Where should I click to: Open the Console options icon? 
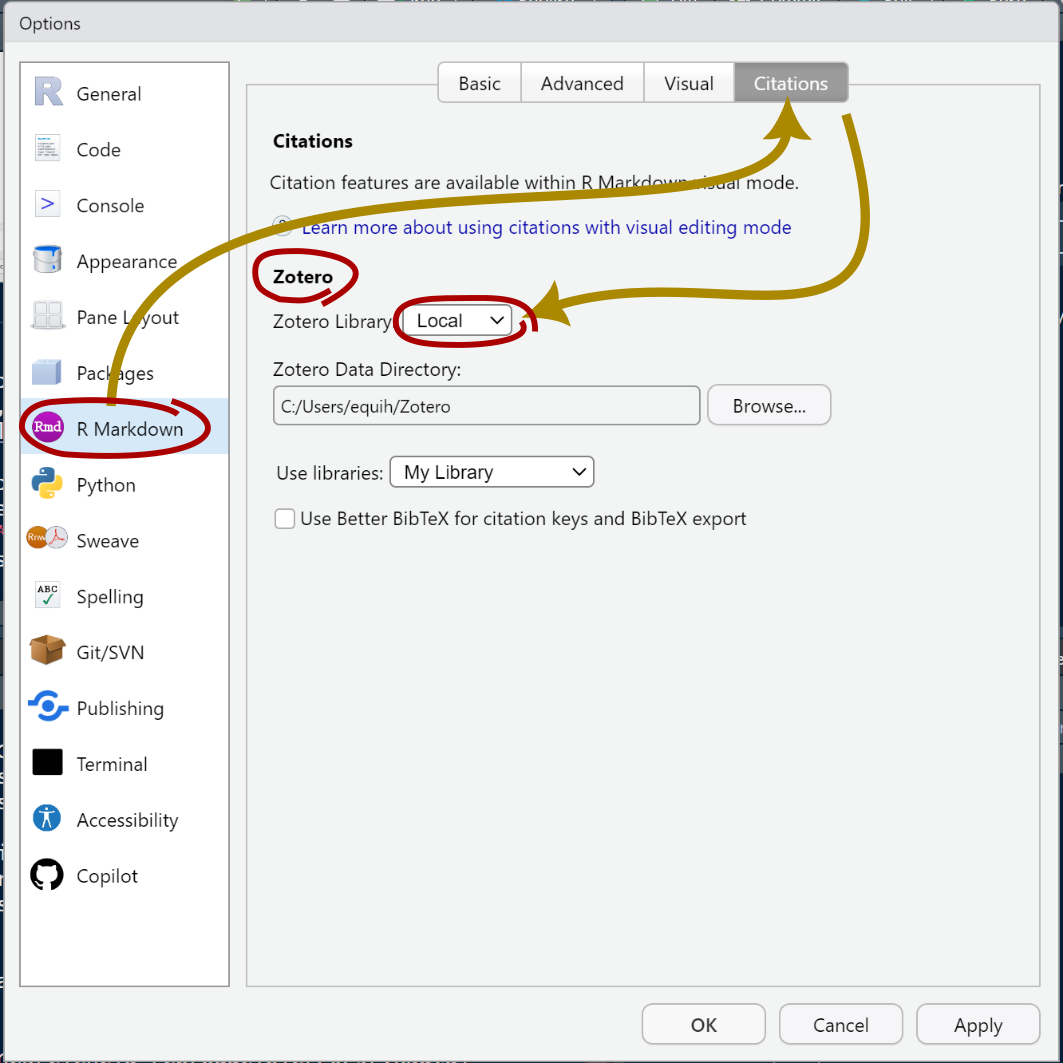pos(48,205)
